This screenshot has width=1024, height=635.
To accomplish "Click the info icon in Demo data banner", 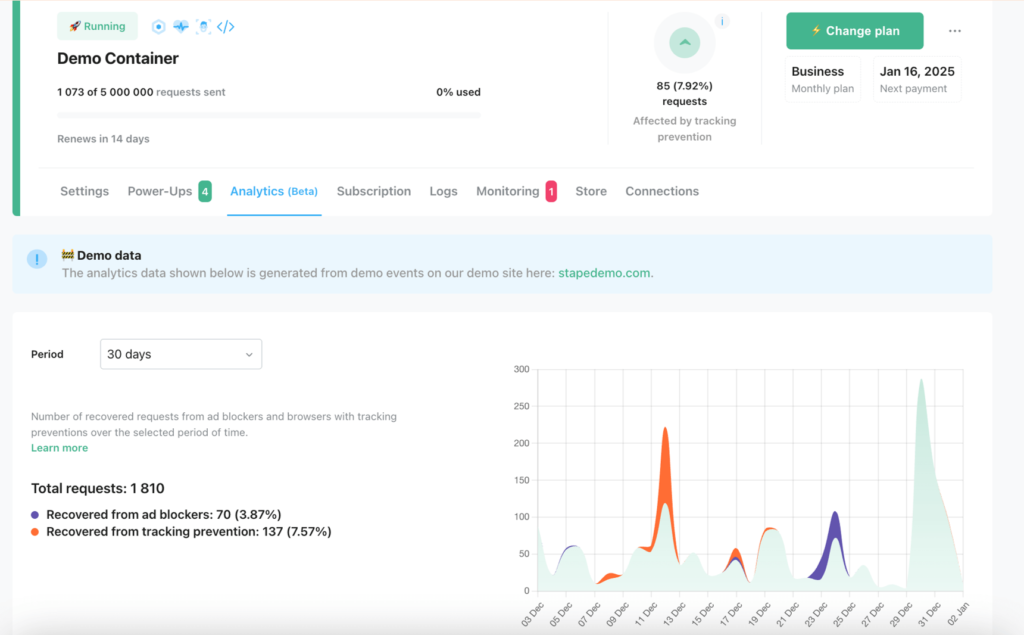I will 37,260.
